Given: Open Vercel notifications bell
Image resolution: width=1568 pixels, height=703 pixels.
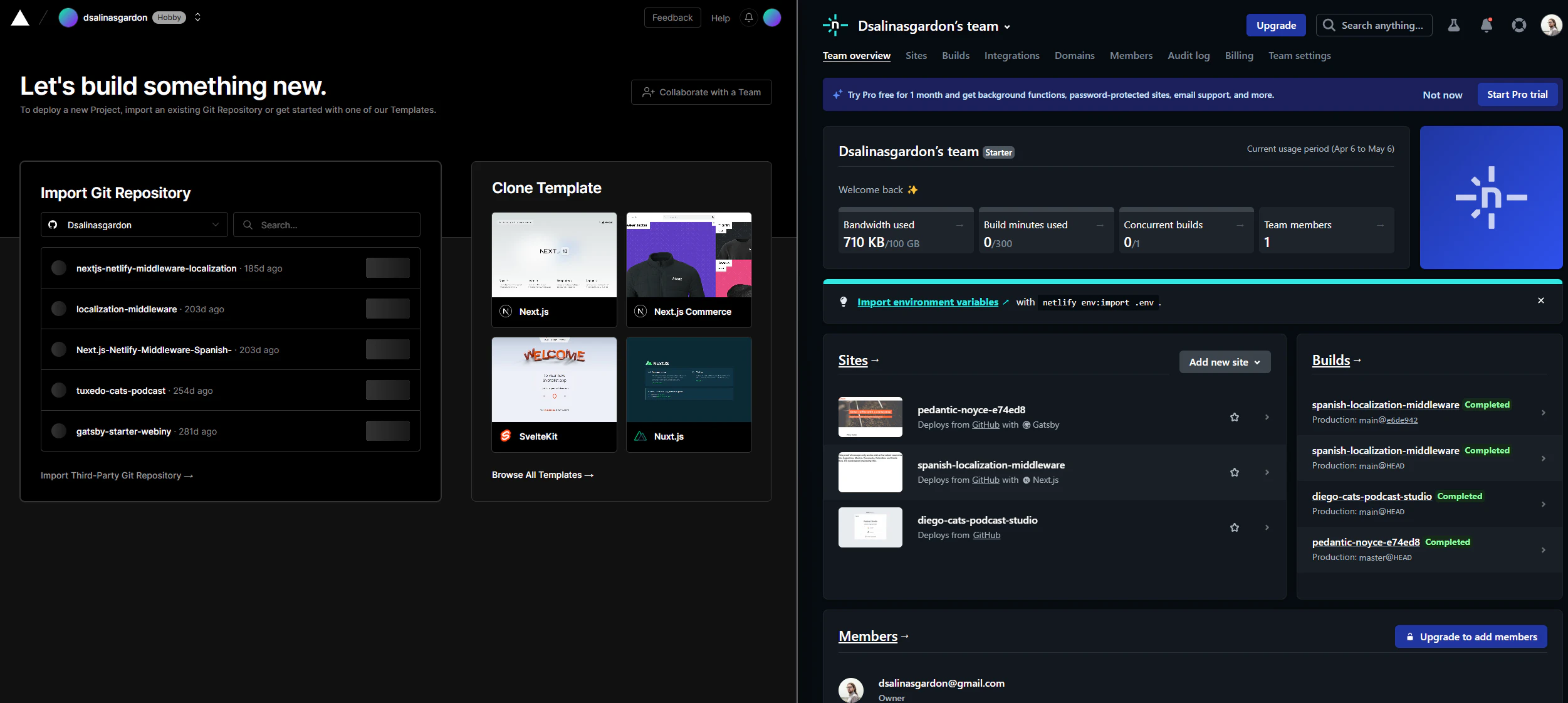Looking at the screenshot, I should [749, 18].
